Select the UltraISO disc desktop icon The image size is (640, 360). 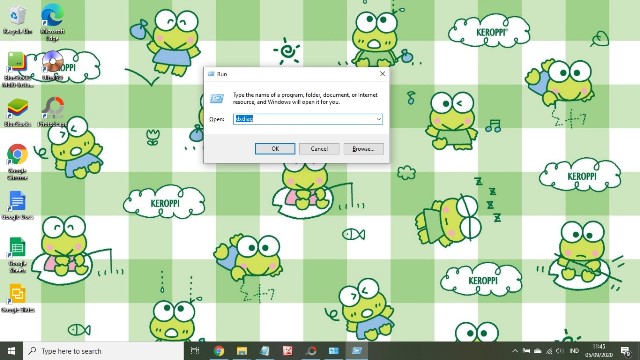coord(53,65)
